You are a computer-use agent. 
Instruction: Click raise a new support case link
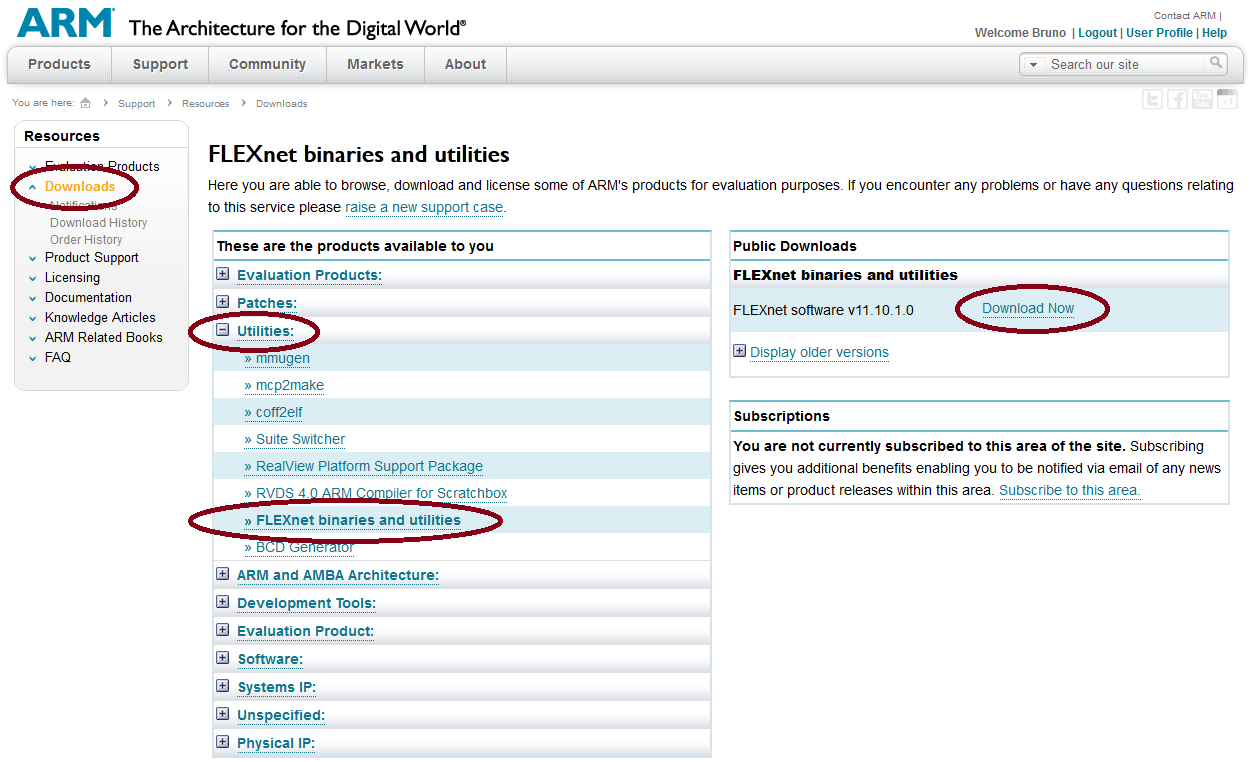(425, 207)
